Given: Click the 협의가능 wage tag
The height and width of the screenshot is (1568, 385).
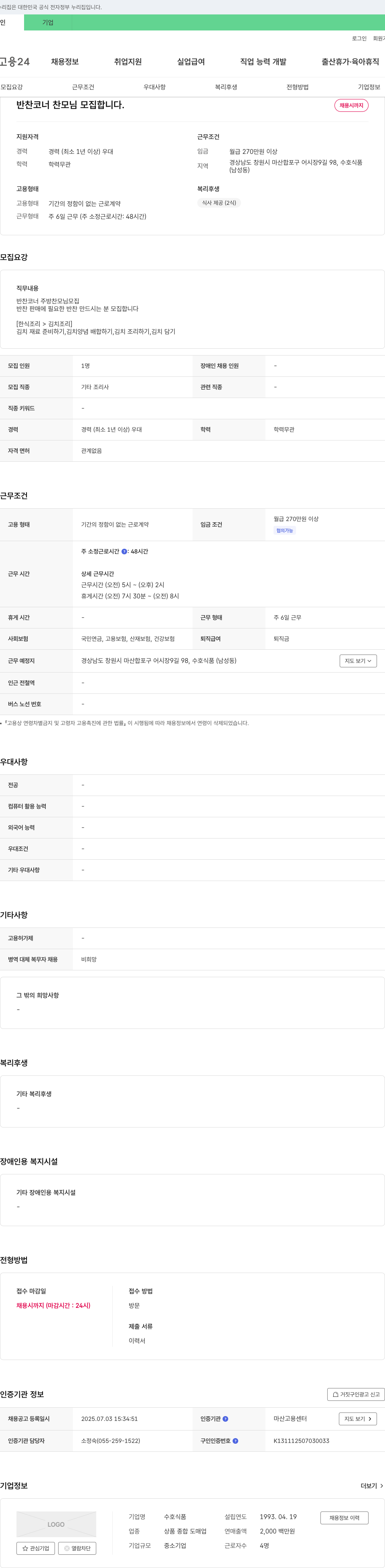Looking at the screenshot, I should click(x=284, y=531).
